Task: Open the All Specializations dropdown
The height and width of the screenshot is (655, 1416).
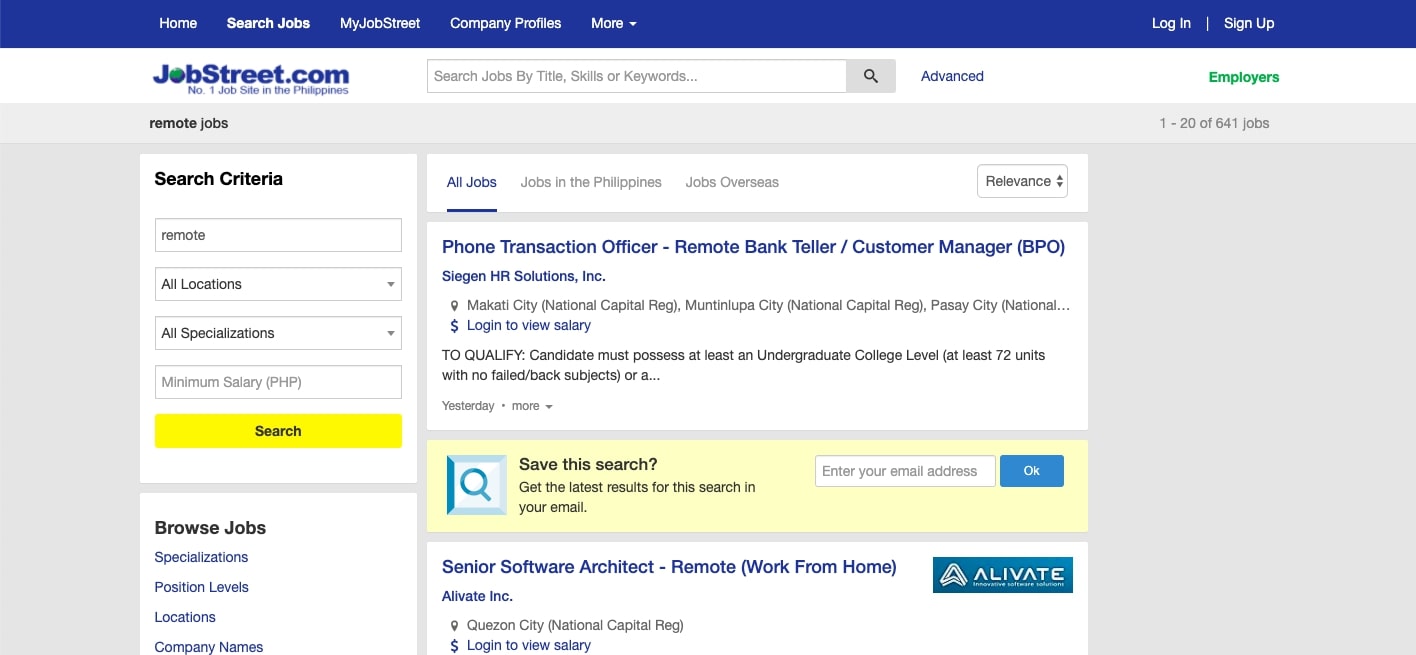Action: [278, 333]
